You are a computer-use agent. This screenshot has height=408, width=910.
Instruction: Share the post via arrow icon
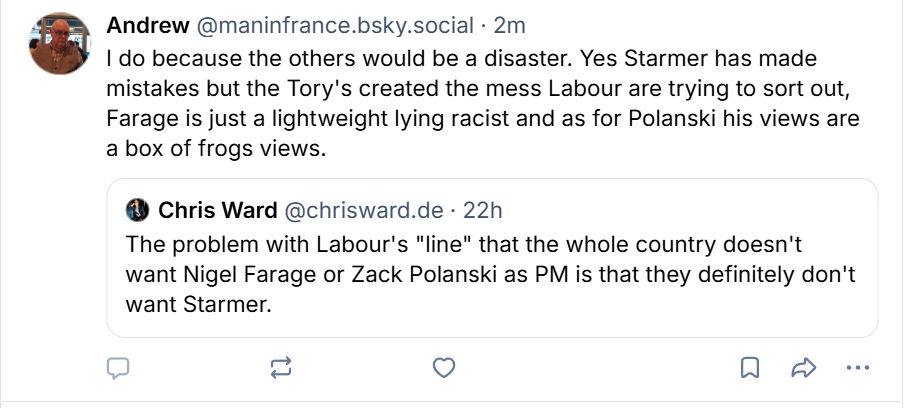point(802,368)
